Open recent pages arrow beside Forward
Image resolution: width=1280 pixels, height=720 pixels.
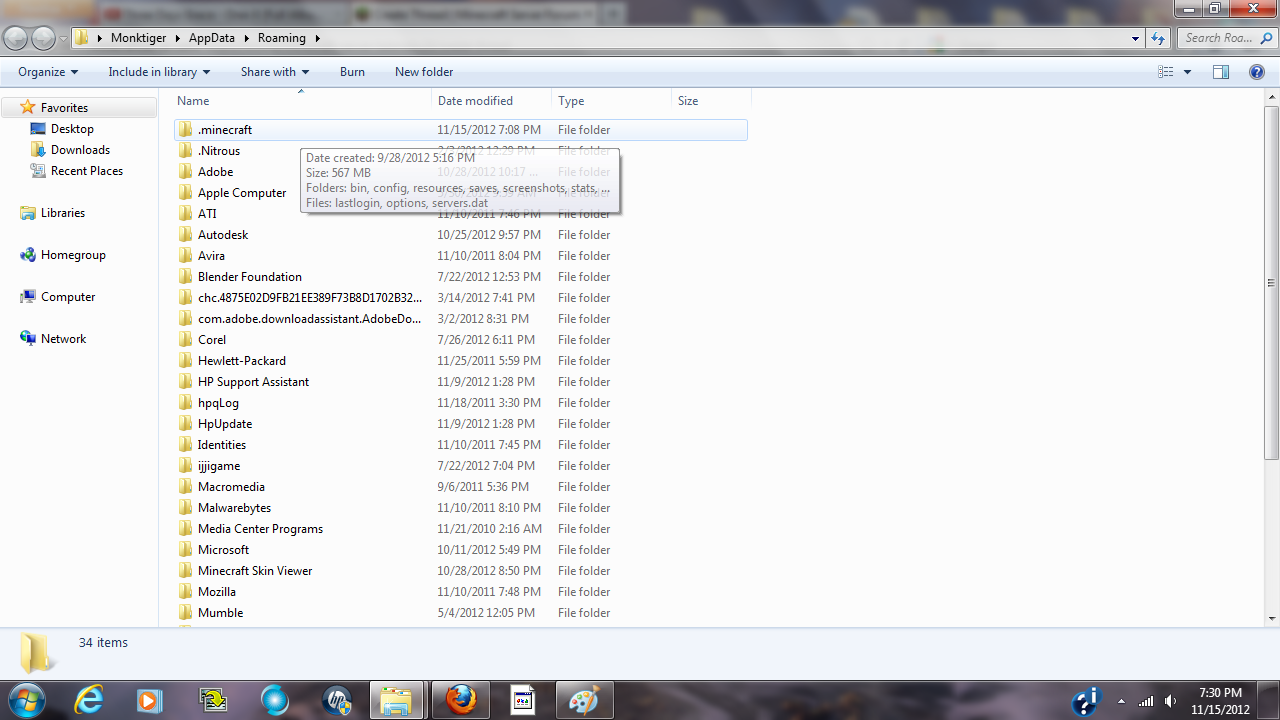tap(64, 39)
